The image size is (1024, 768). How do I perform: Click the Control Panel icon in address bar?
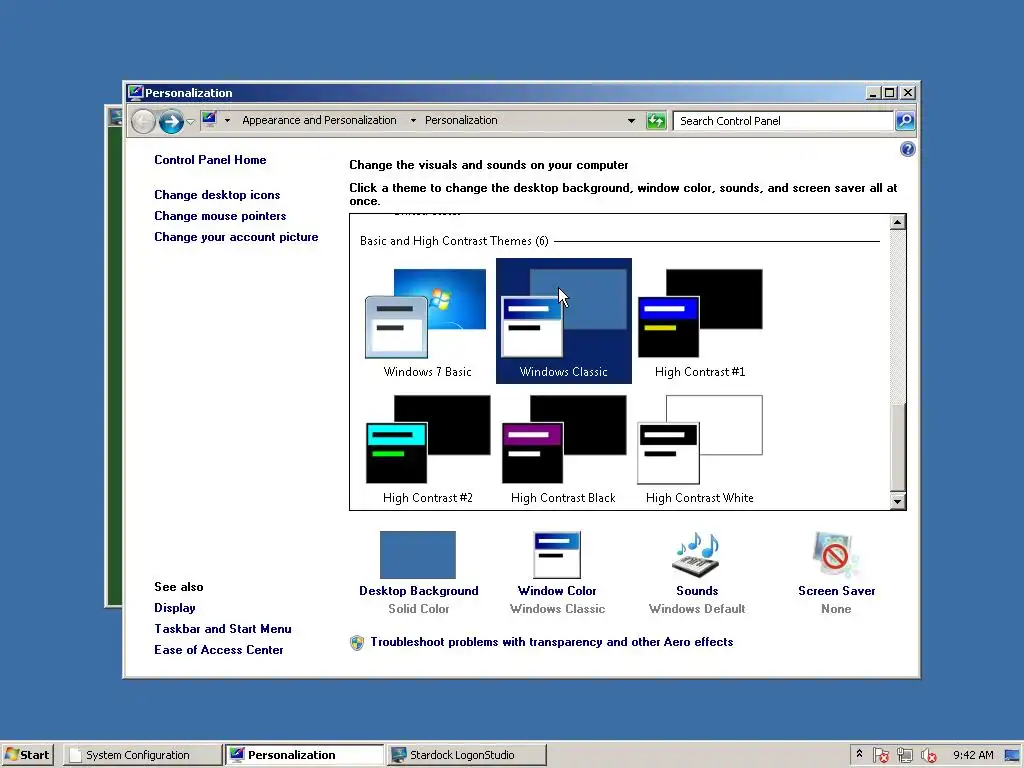pyautogui.click(x=209, y=120)
